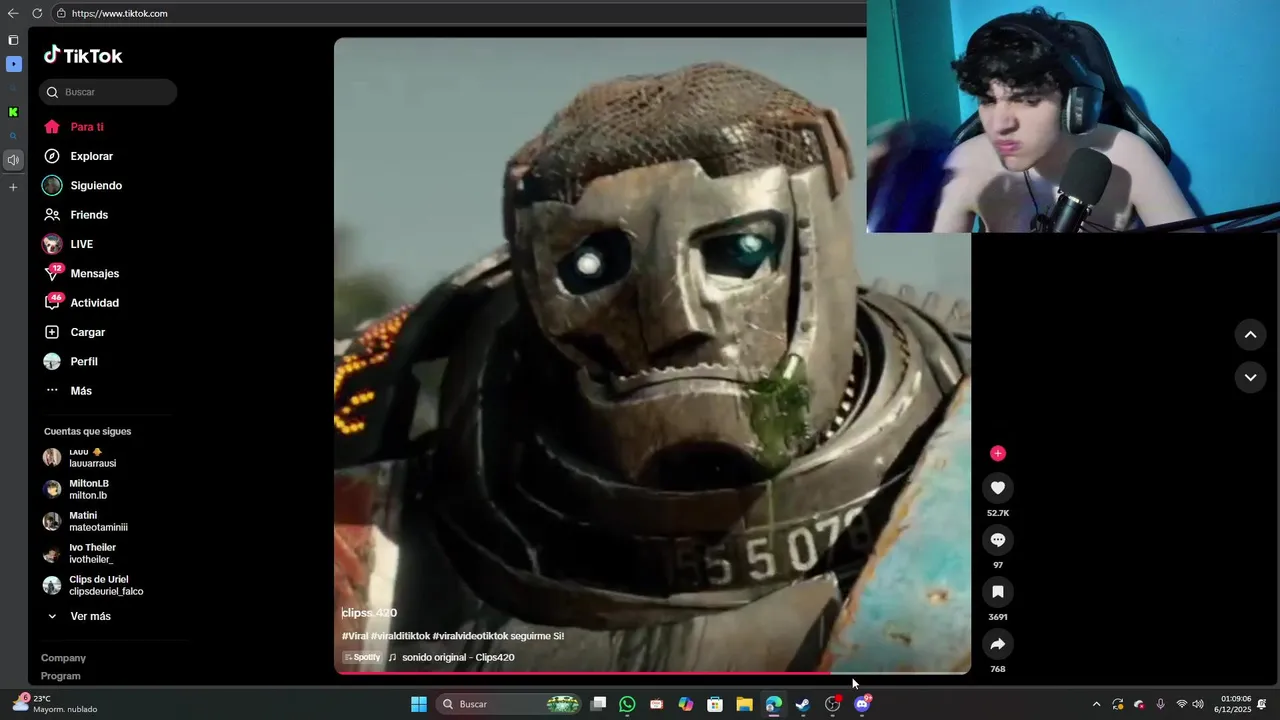Go back with browser back arrow
The width and height of the screenshot is (1280, 720).
(13, 13)
